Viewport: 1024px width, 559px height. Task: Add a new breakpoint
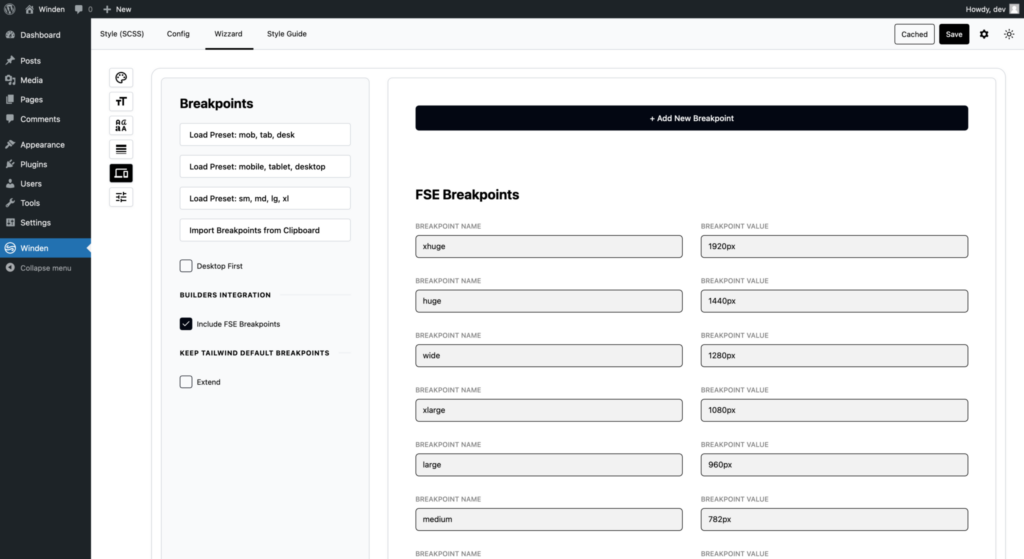coord(692,118)
